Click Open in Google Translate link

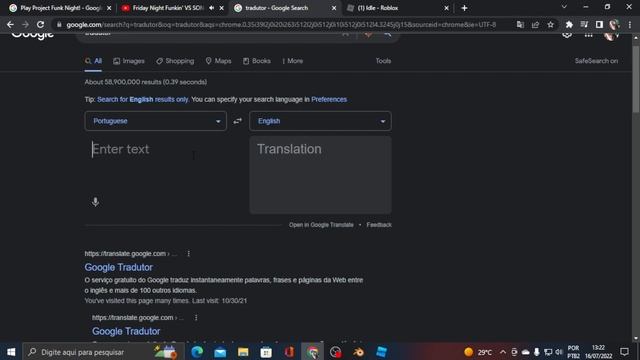321,225
